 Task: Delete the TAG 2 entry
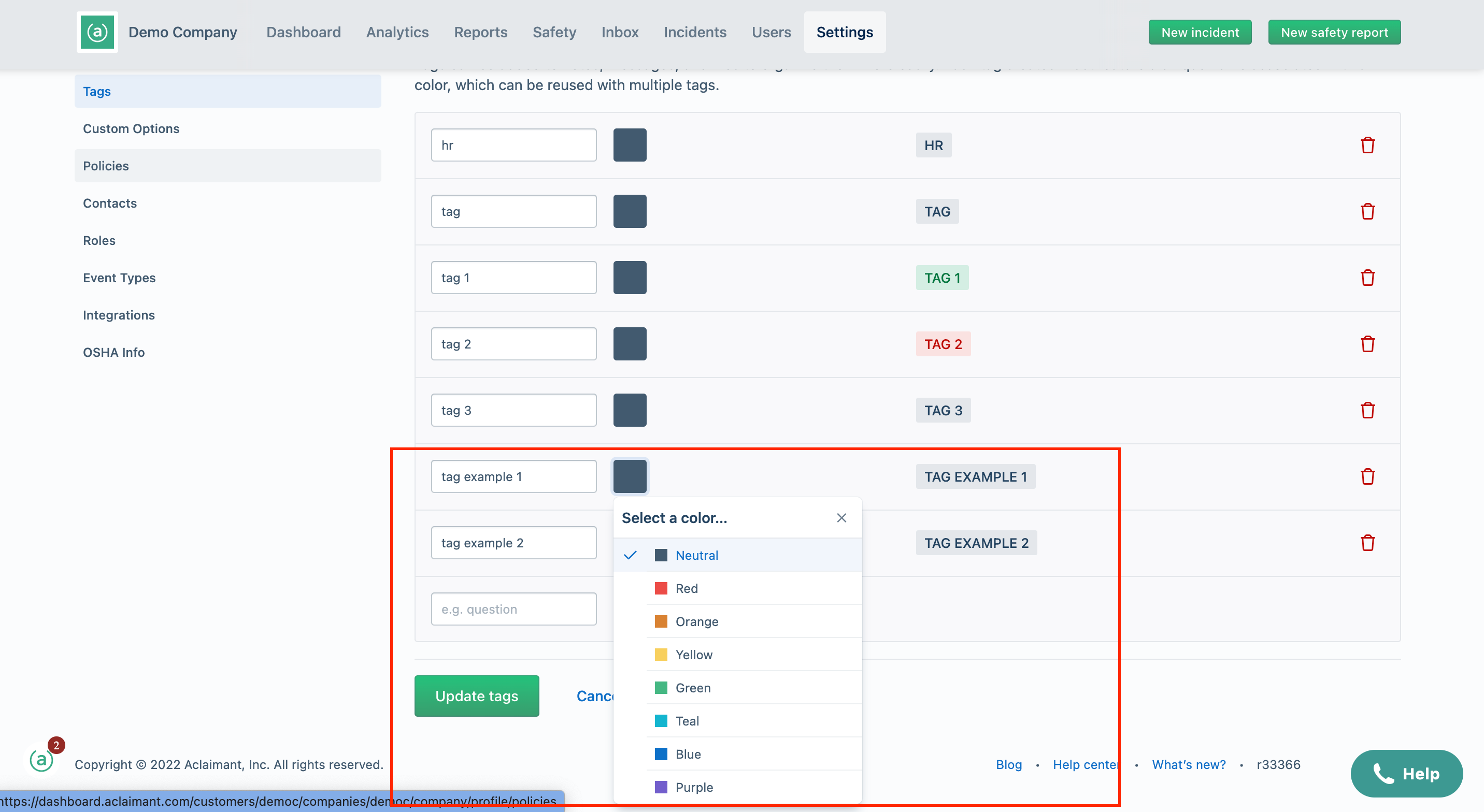tap(1368, 344)
